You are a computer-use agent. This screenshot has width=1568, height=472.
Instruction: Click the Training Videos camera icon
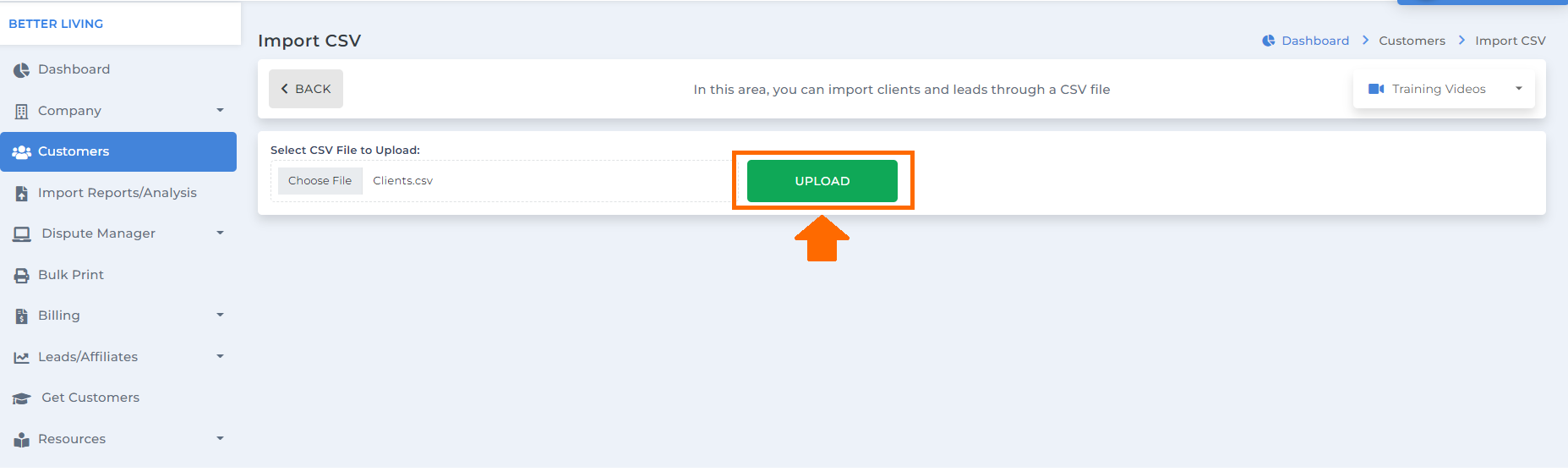tap(1376, 89)
